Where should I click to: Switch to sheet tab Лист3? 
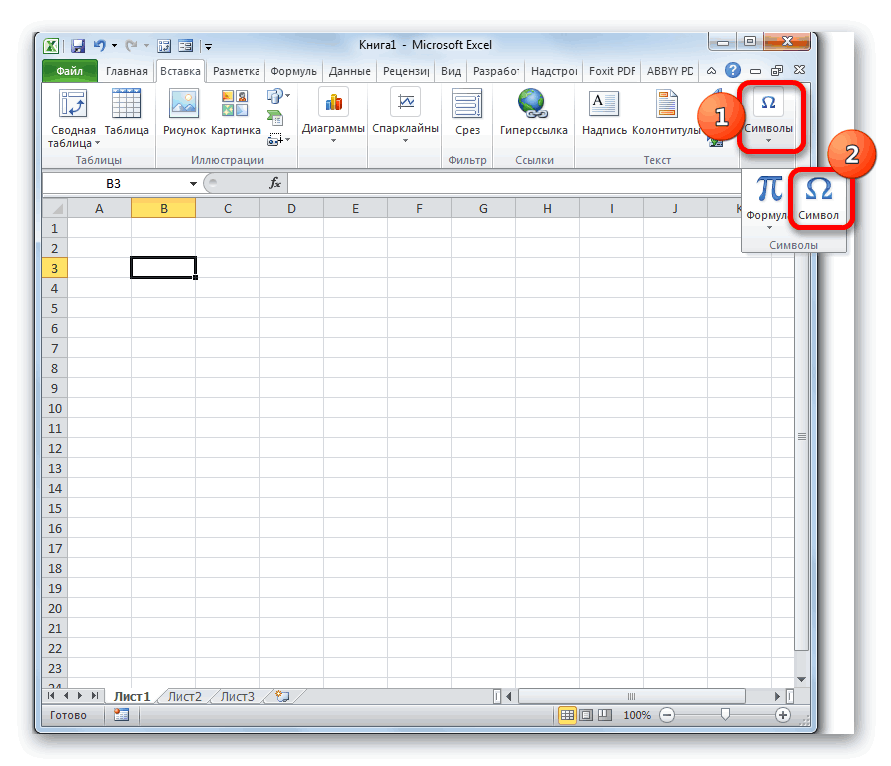click(237, 696)
